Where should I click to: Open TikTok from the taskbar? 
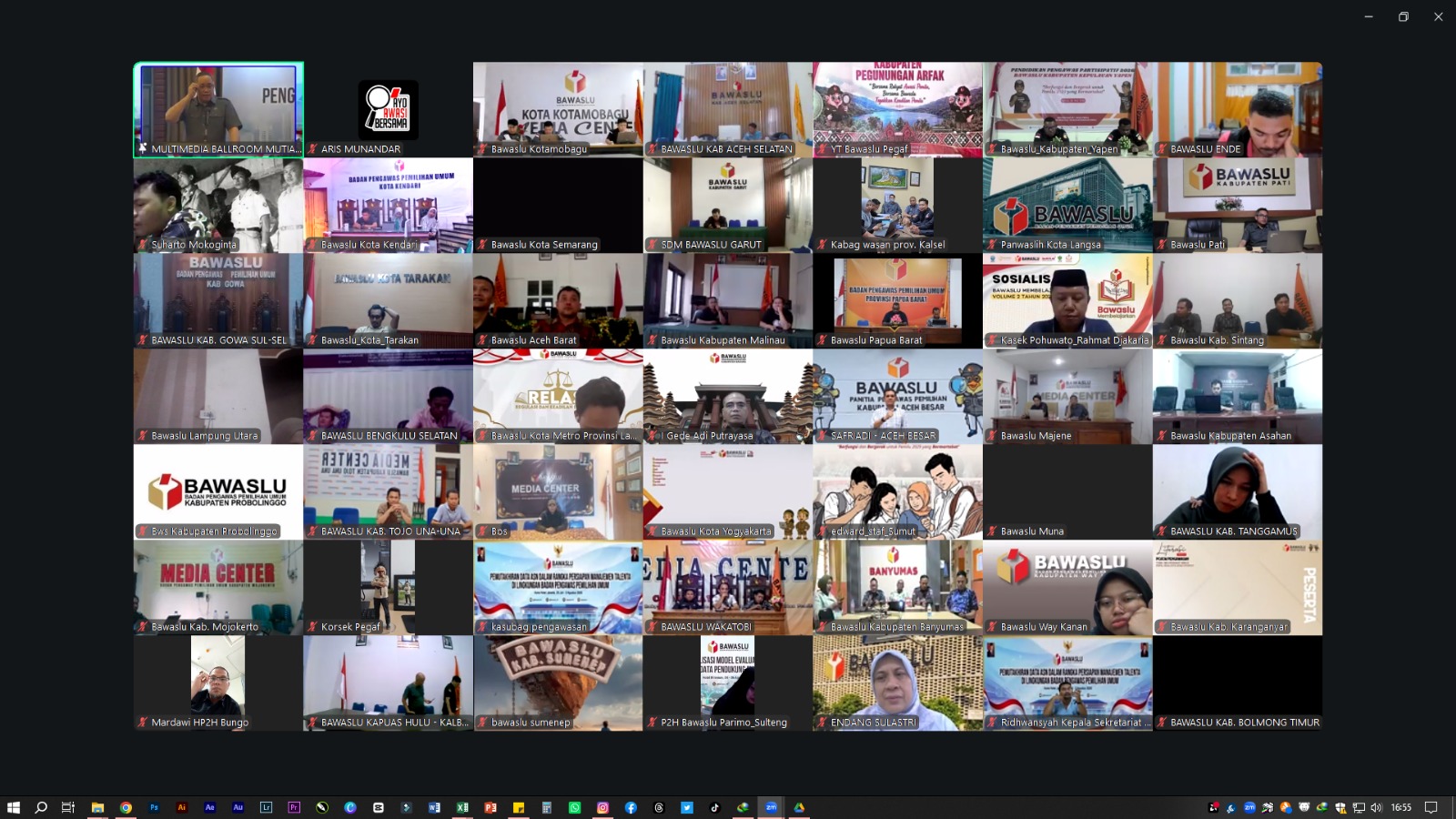[x=715, y=807]
